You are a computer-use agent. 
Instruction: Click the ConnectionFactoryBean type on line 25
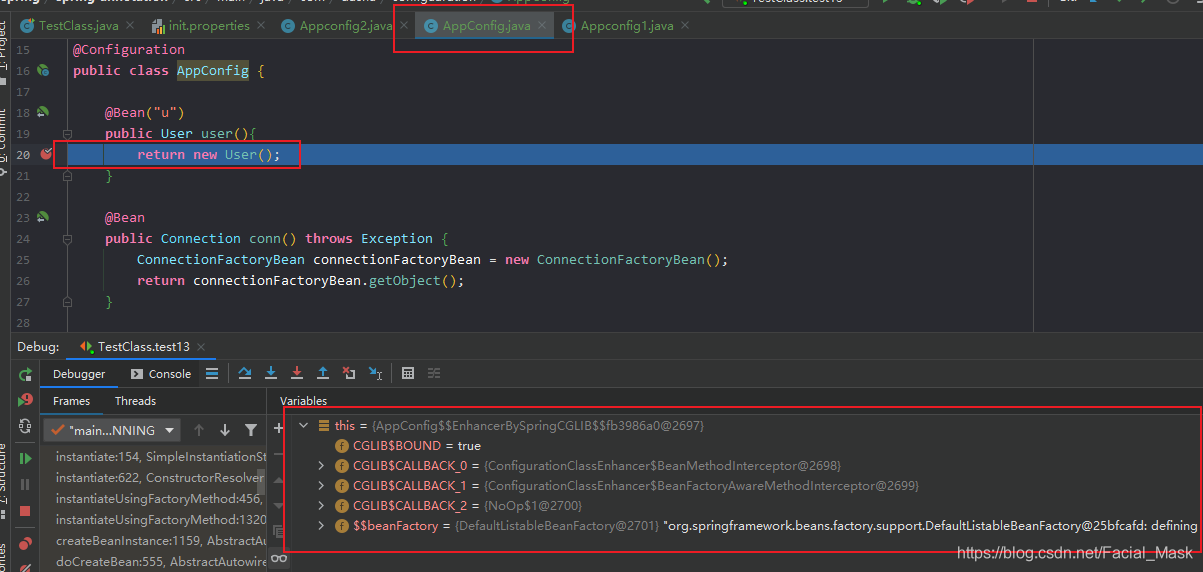220,260
